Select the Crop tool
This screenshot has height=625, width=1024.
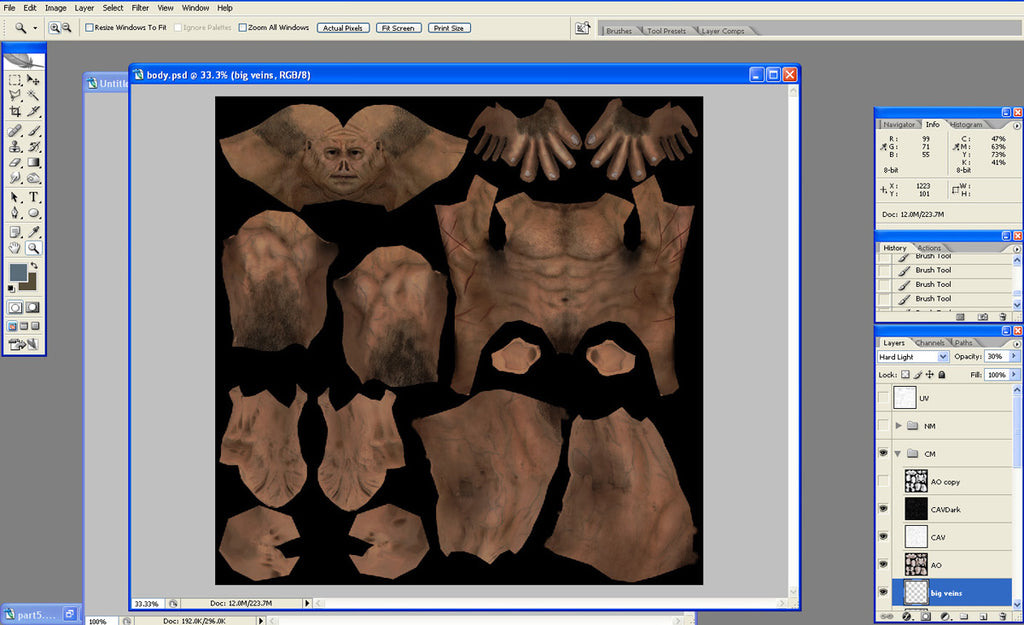coord(15,112)
